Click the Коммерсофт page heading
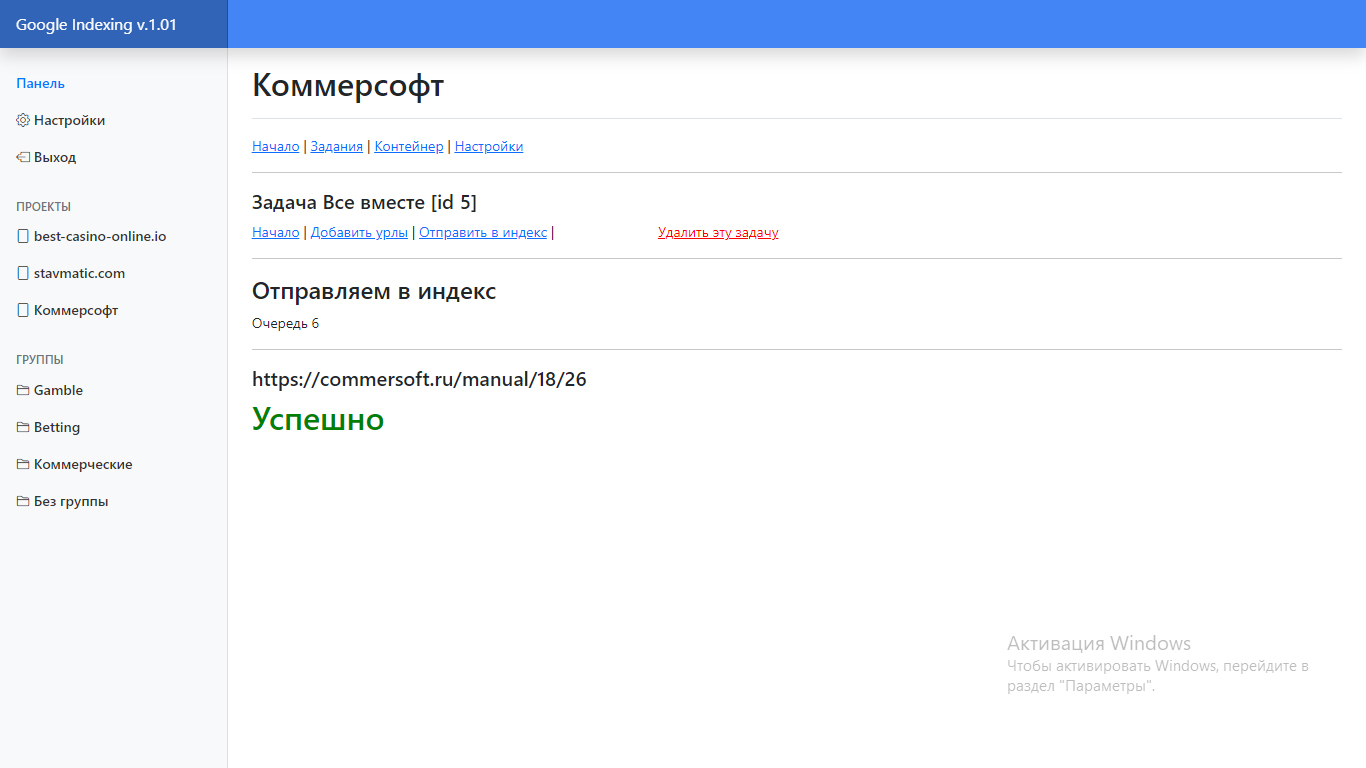 tap(348, 85)
